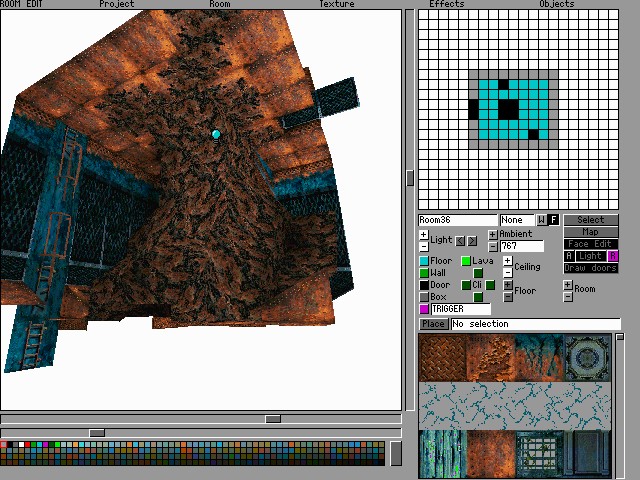
Task: Click the cyan Floor color square
Action: pyautogui.click(x=424, y=261)
